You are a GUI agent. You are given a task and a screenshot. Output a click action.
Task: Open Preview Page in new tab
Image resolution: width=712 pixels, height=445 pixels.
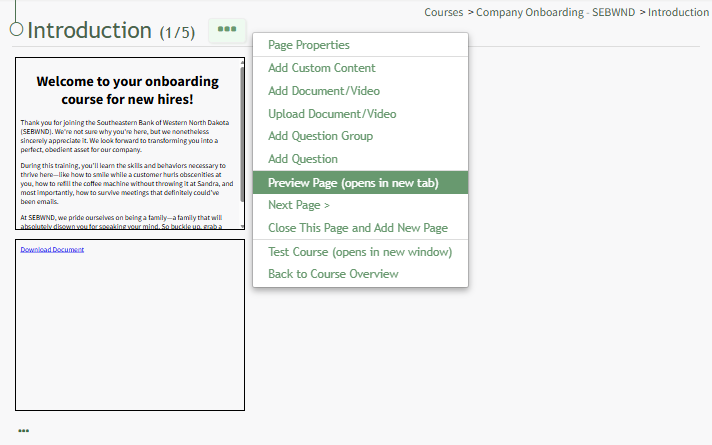[360, 183]
